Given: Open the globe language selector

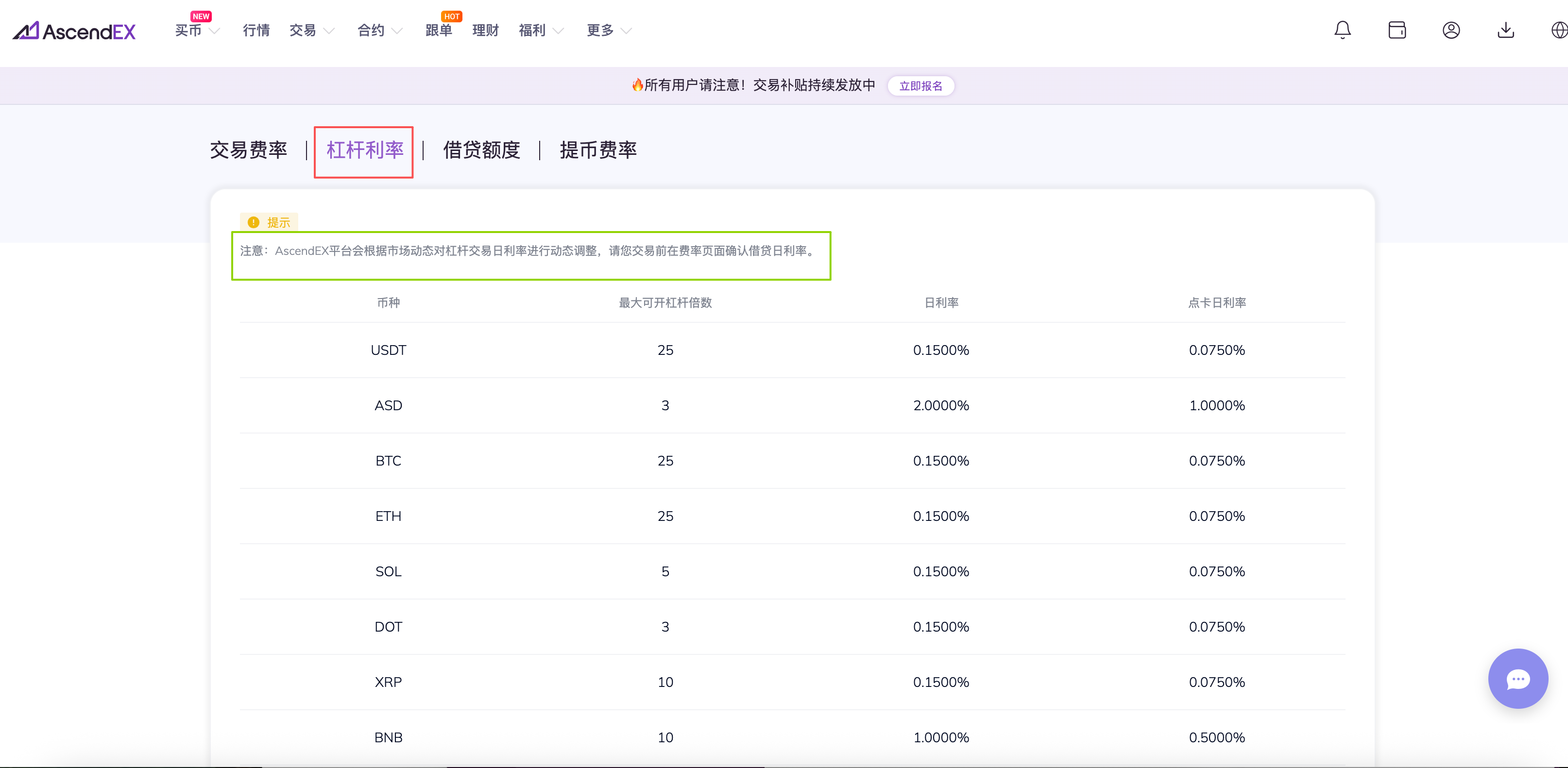Looking at the screenshot, I should click(1559, 30).
